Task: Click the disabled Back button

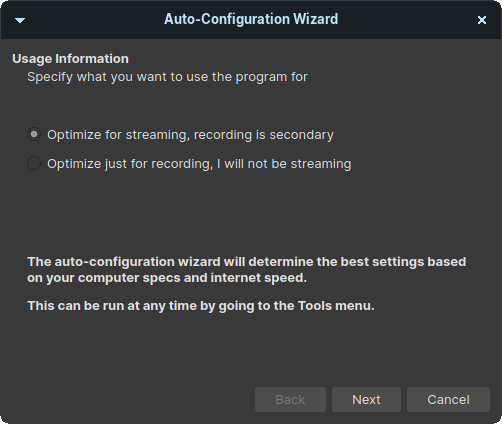Action: tap(290, 399)
